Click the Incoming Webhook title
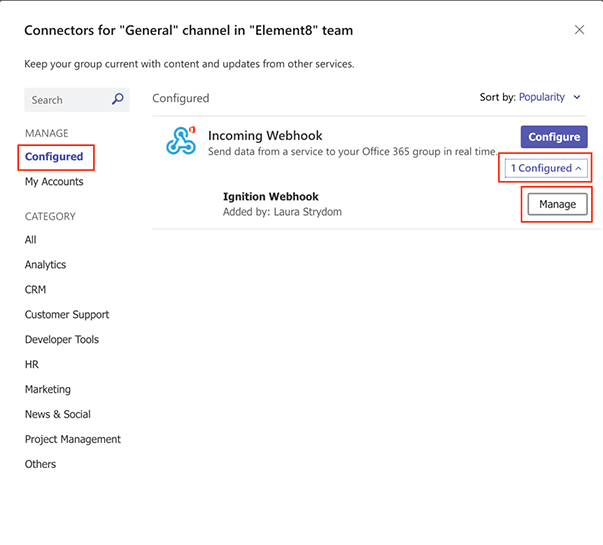This screenshot has height=545, width=603. click(x=265, y=135)
